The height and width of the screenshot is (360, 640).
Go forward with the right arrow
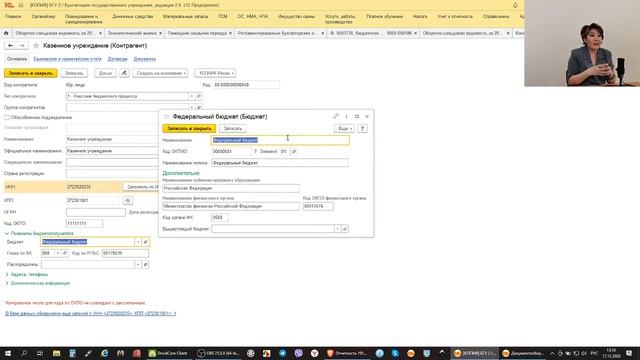pos(22,46)
